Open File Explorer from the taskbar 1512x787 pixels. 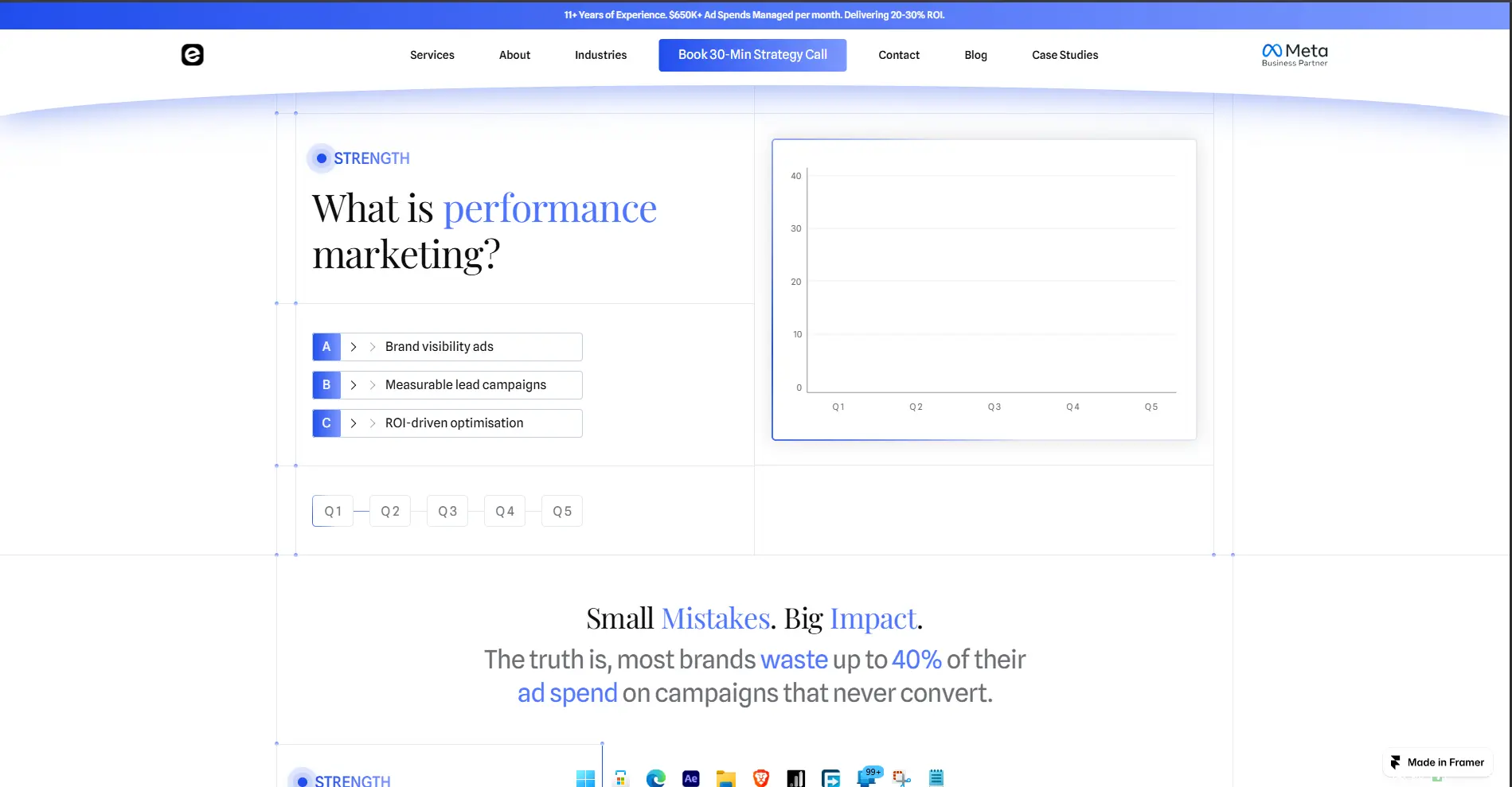point(726,778)
